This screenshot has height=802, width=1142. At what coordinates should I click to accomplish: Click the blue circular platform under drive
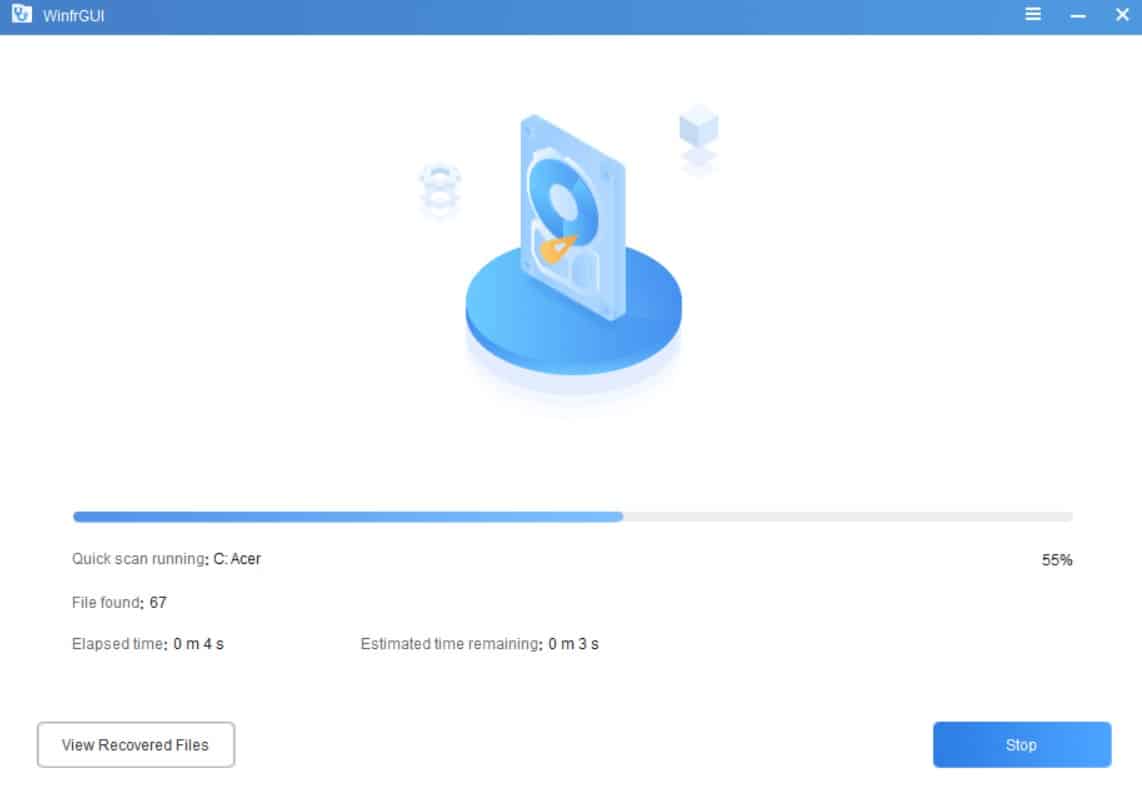pos(573,321)
